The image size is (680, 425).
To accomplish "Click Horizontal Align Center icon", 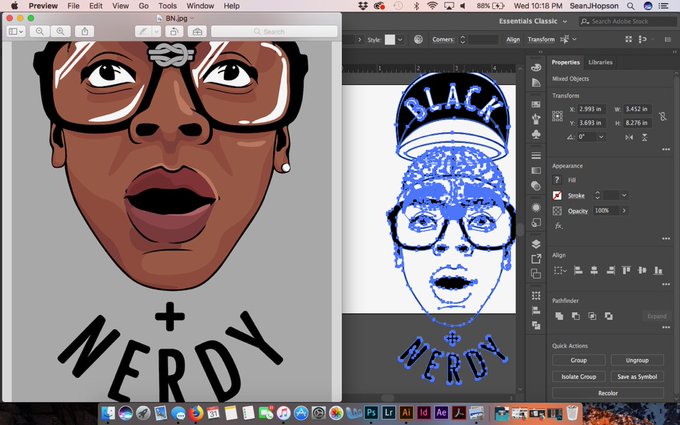I will [x=594, y=271].
